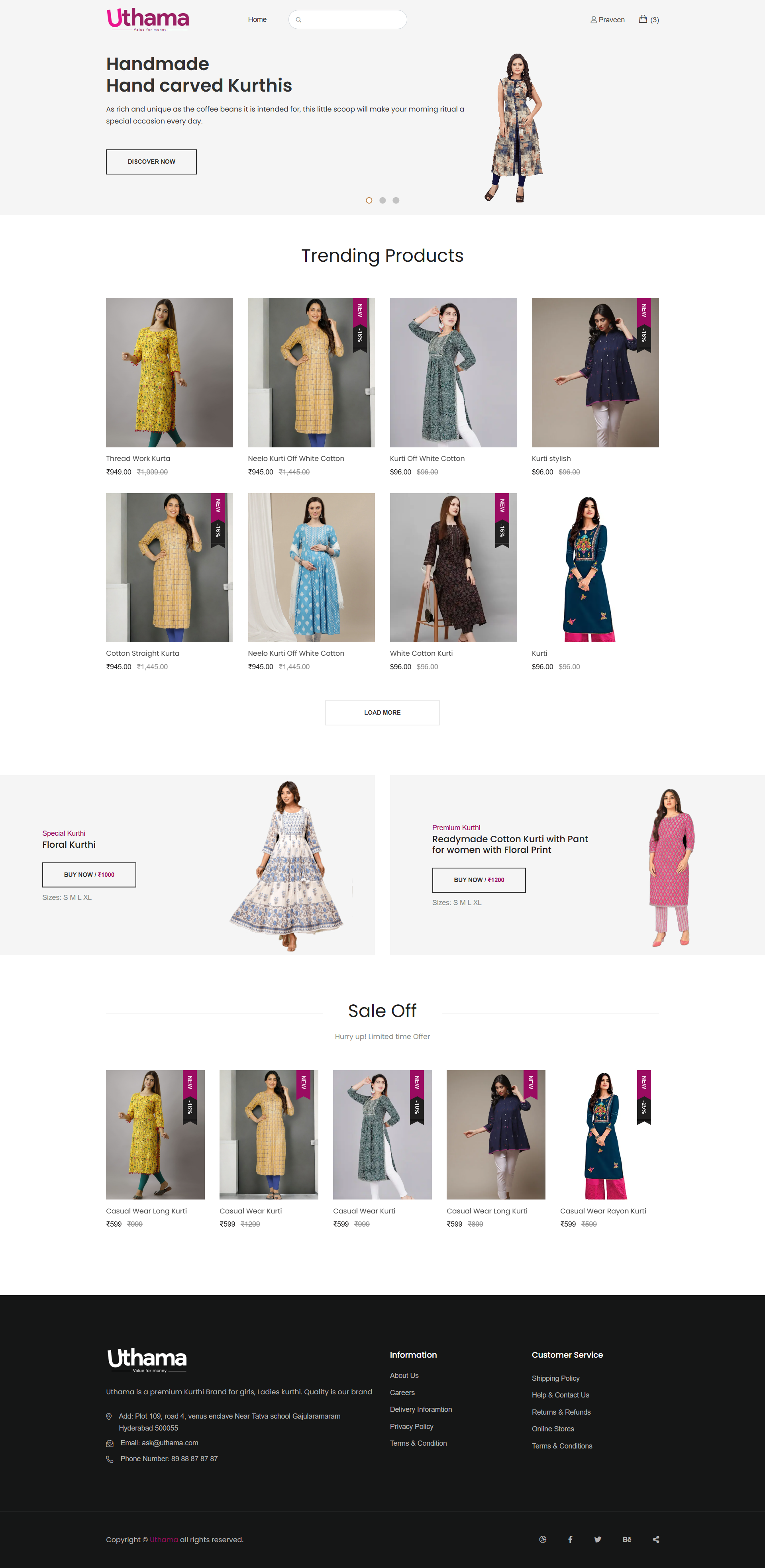The width and height of the screenshot is (765, 1568).
Task: Click the Uthama header logo
Action: [x=148, y=19]
